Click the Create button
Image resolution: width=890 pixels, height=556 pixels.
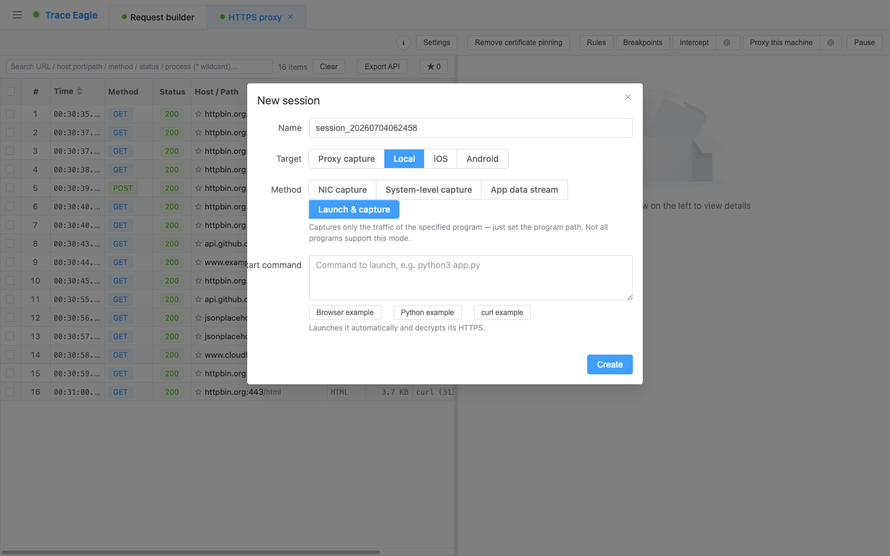610,364
